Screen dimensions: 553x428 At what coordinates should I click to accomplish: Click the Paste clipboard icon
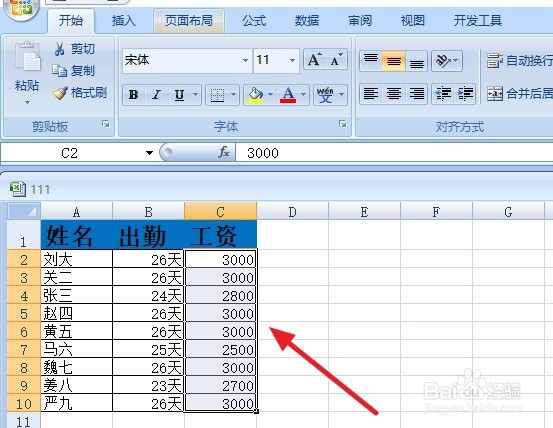point(28,56)
